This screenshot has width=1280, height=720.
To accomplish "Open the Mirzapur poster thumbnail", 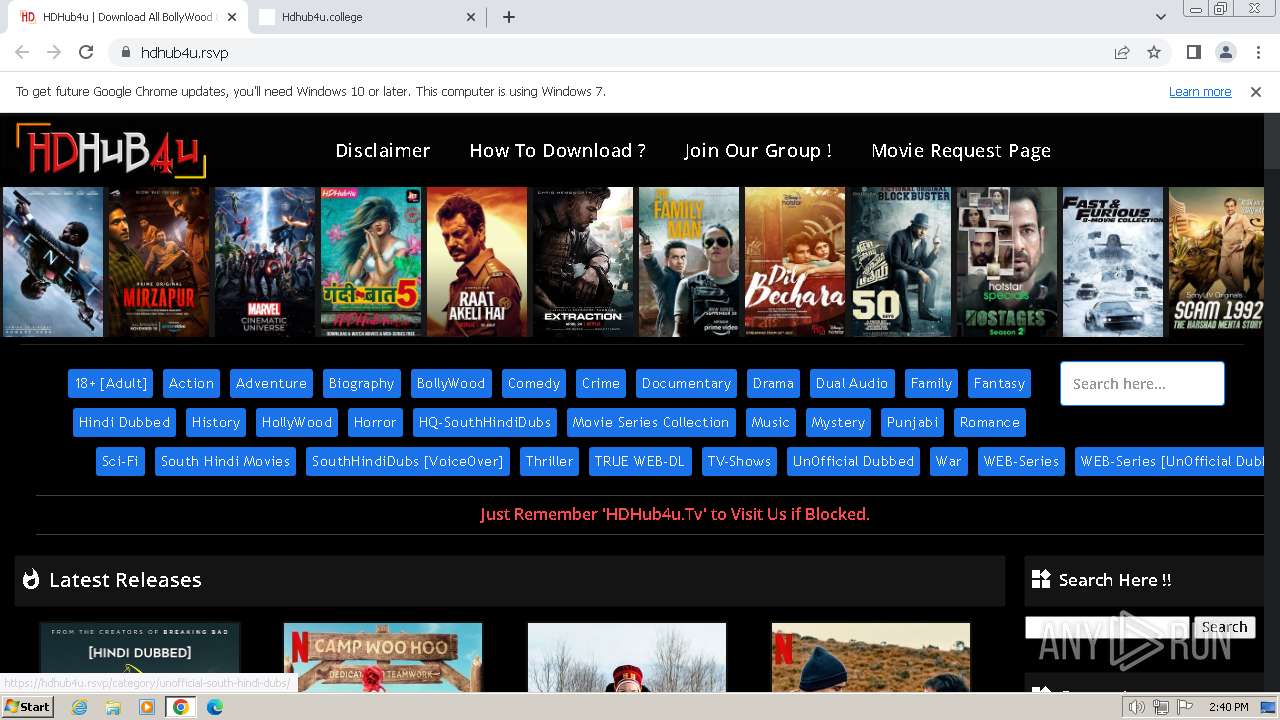I will pyautogui.click(x=159, y=262).
